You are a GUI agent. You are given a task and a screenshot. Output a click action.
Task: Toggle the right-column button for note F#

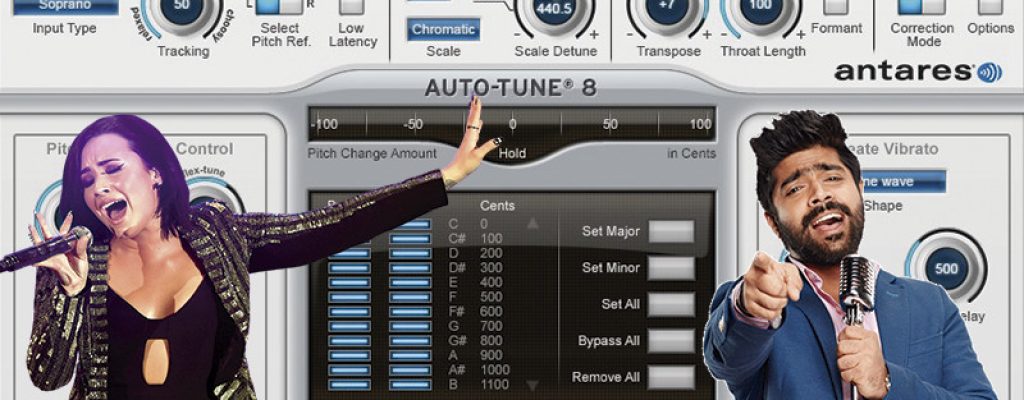[x=410, y=311]
